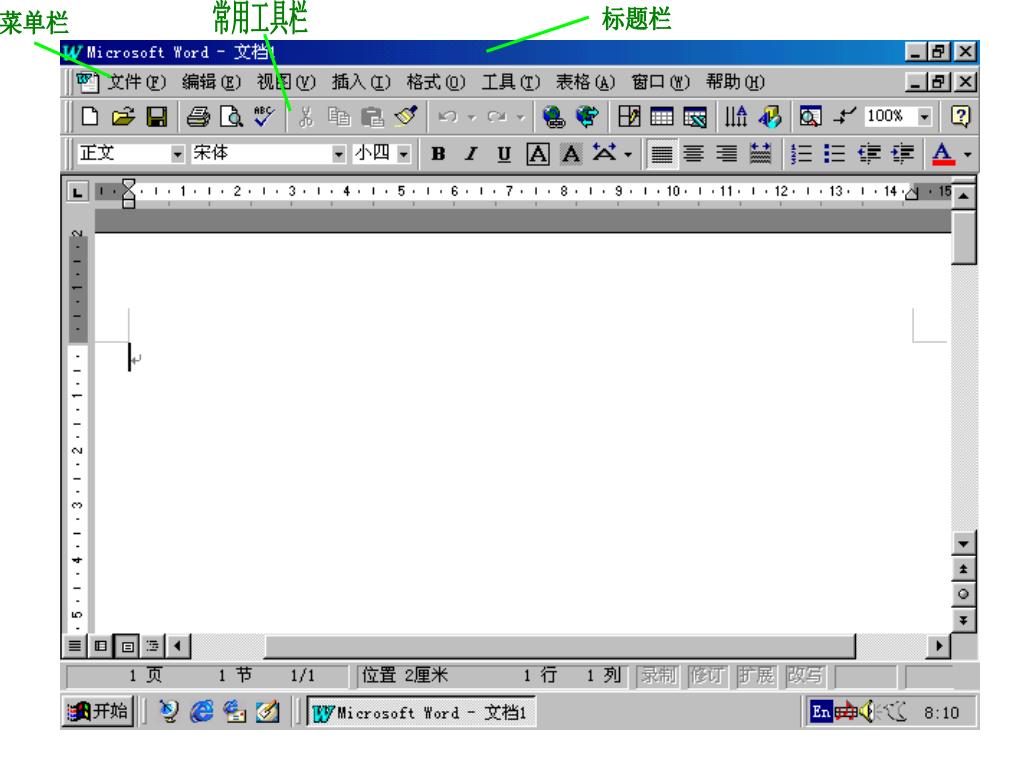Paste from clipboard icon
Screen dimensions: 1024x768
click(372, 117)
